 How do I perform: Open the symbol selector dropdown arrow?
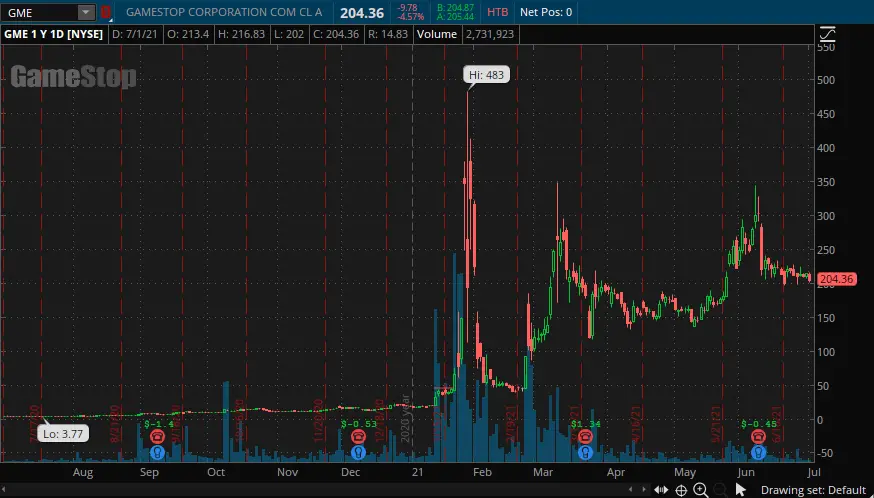(x=86, y=12)
